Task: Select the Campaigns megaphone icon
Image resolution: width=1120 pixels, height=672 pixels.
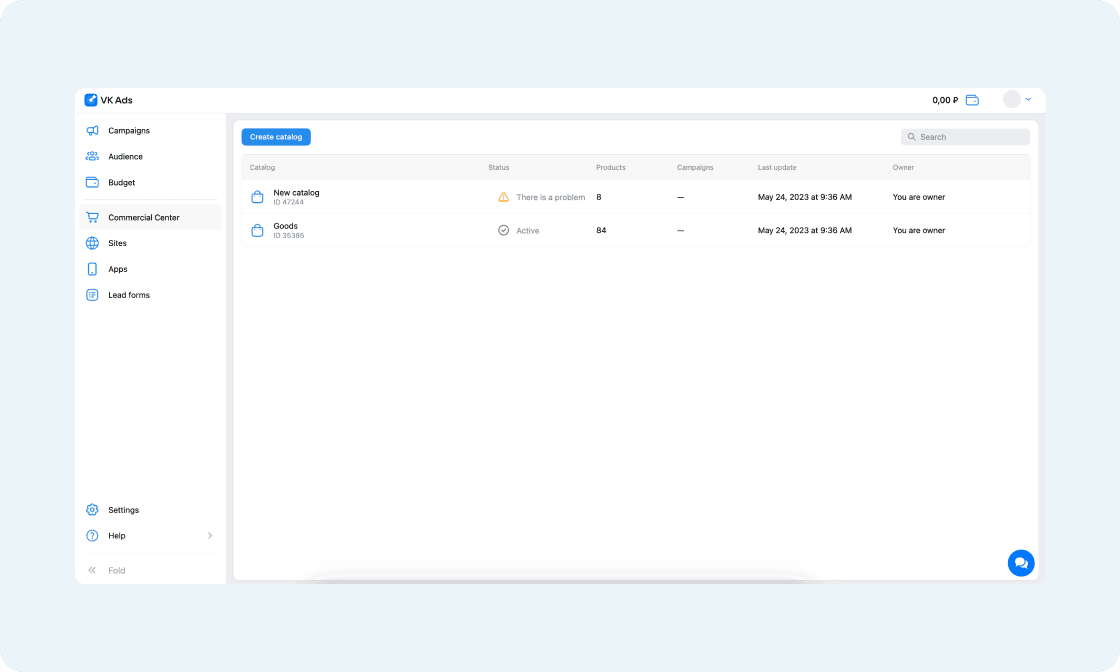Action: (93, 130)
